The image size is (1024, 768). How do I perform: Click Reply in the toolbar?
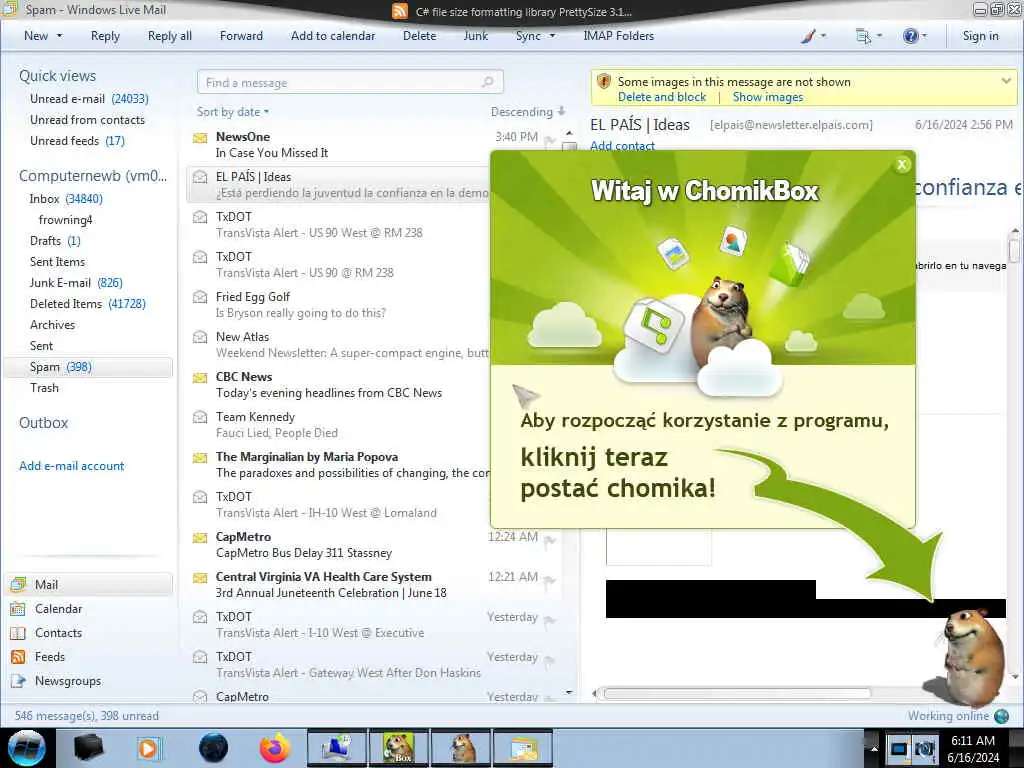[105, 36]
